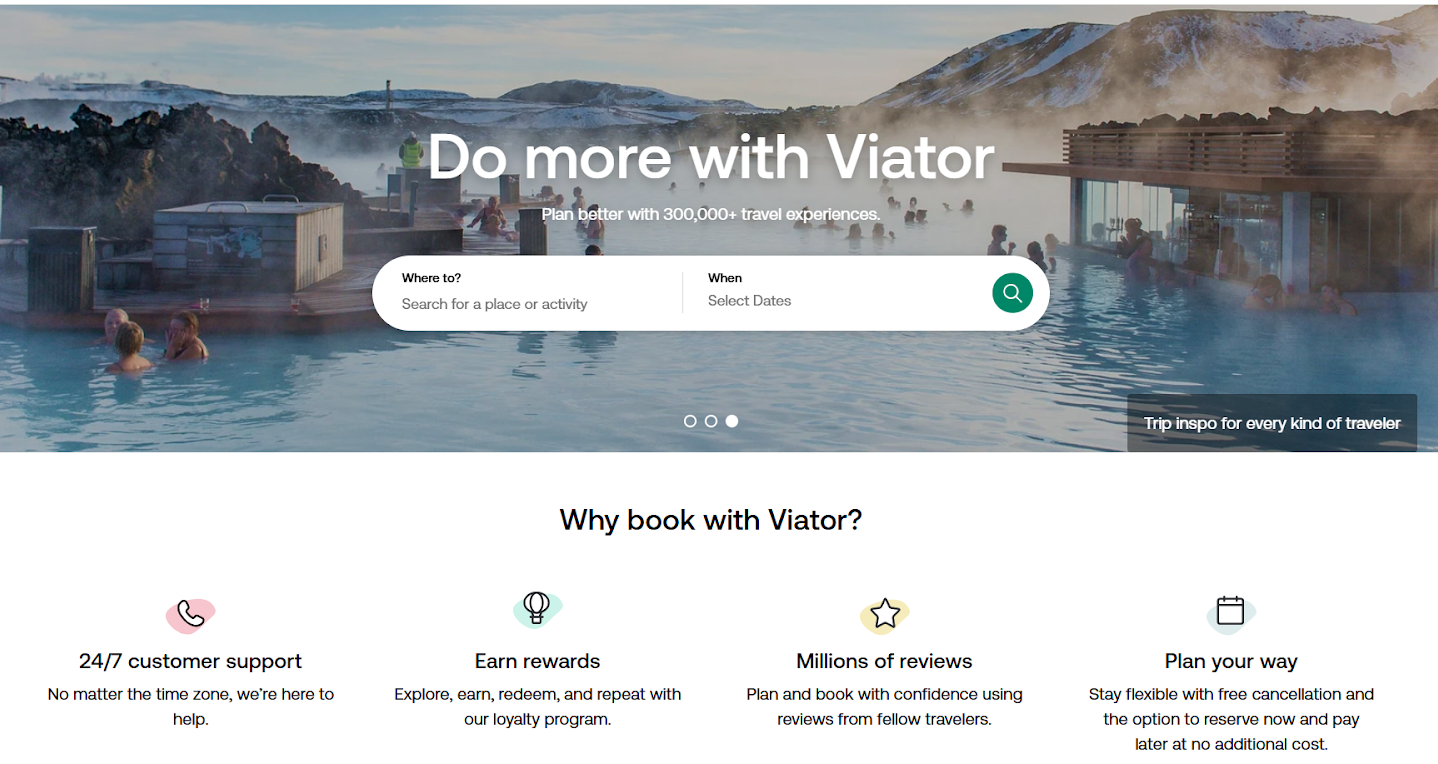
Task: Click the hot air balloon rewards icon
Action: point(537,608)
